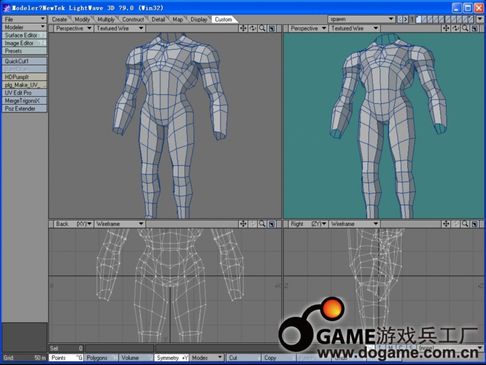Click the zoom magnifier of the Right viewport
This screenshot has height=365, width=486.
point(465,224)
